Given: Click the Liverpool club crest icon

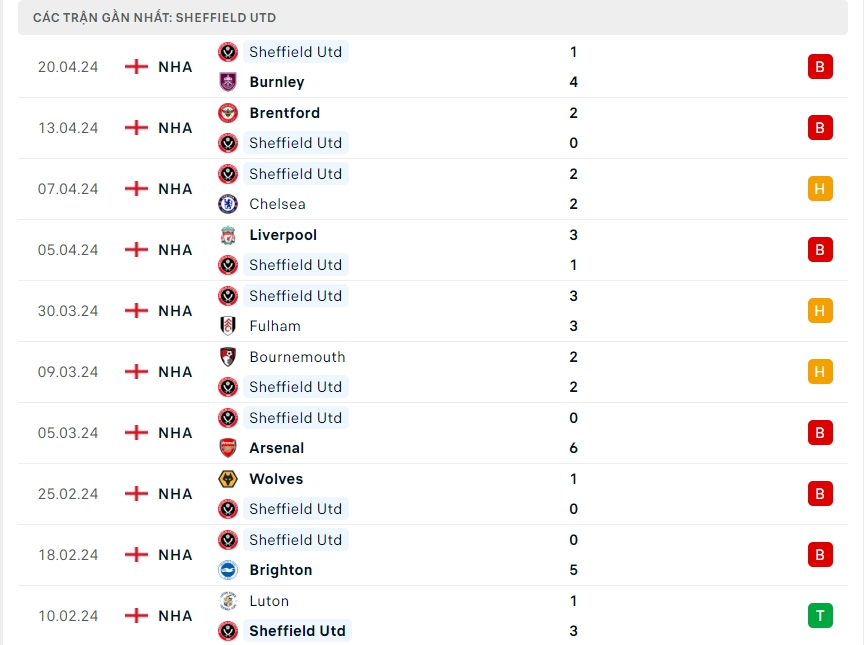Looking at the screenshot, I should tap(228, 235).
